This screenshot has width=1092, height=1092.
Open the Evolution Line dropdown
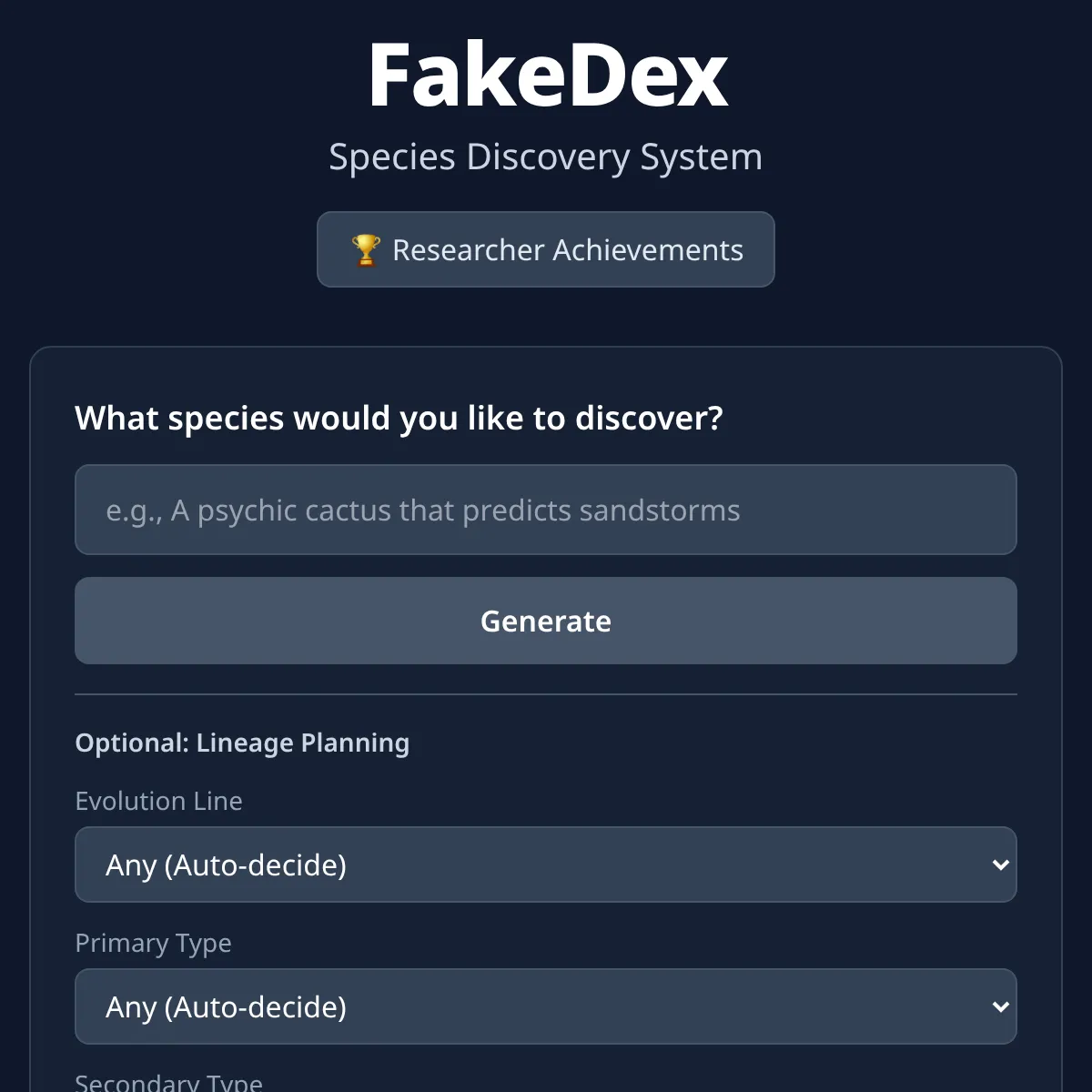(546, 864)
